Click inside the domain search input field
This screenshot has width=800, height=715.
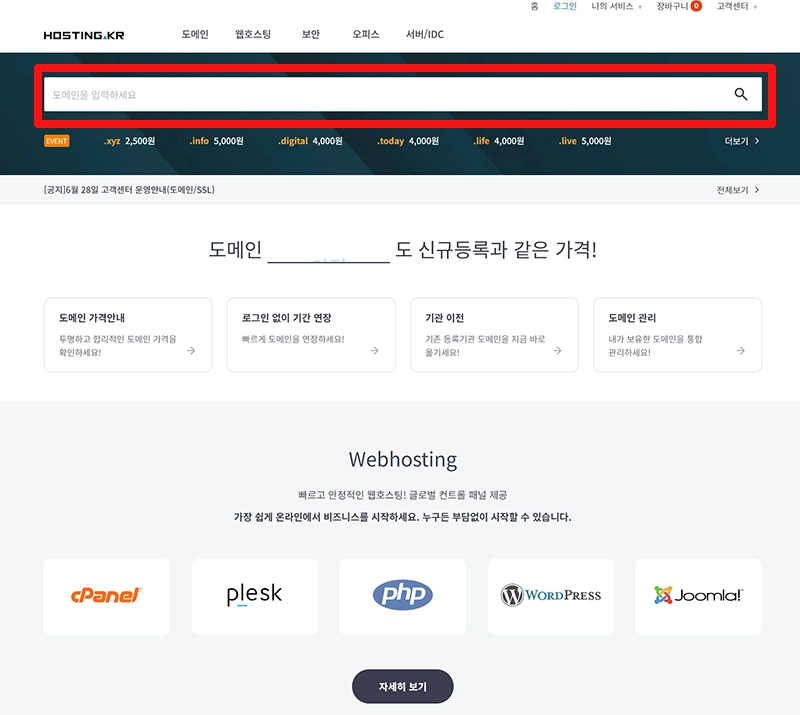click(300, 93)
